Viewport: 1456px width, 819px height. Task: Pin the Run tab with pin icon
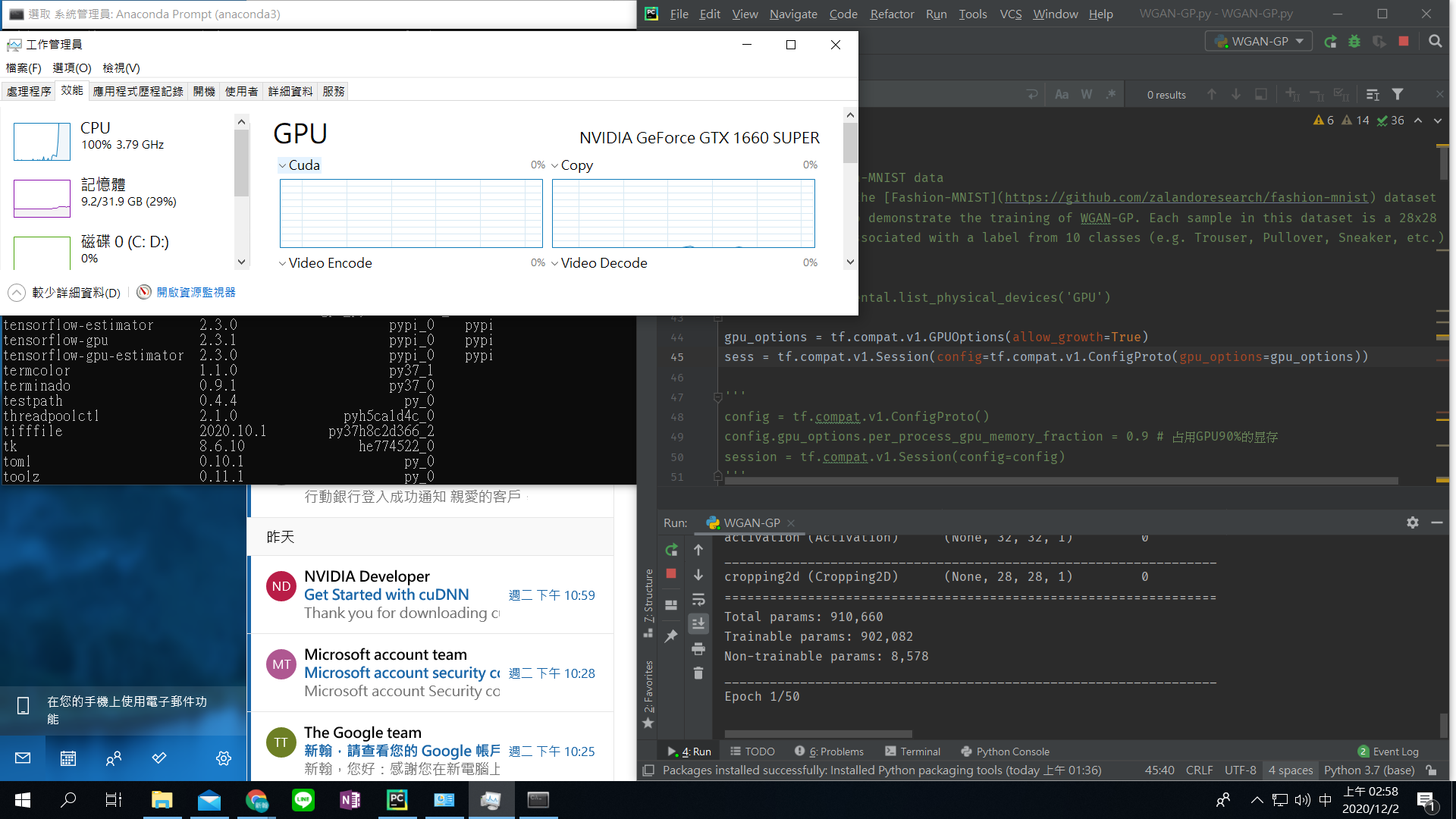click(x=671, y=636)
